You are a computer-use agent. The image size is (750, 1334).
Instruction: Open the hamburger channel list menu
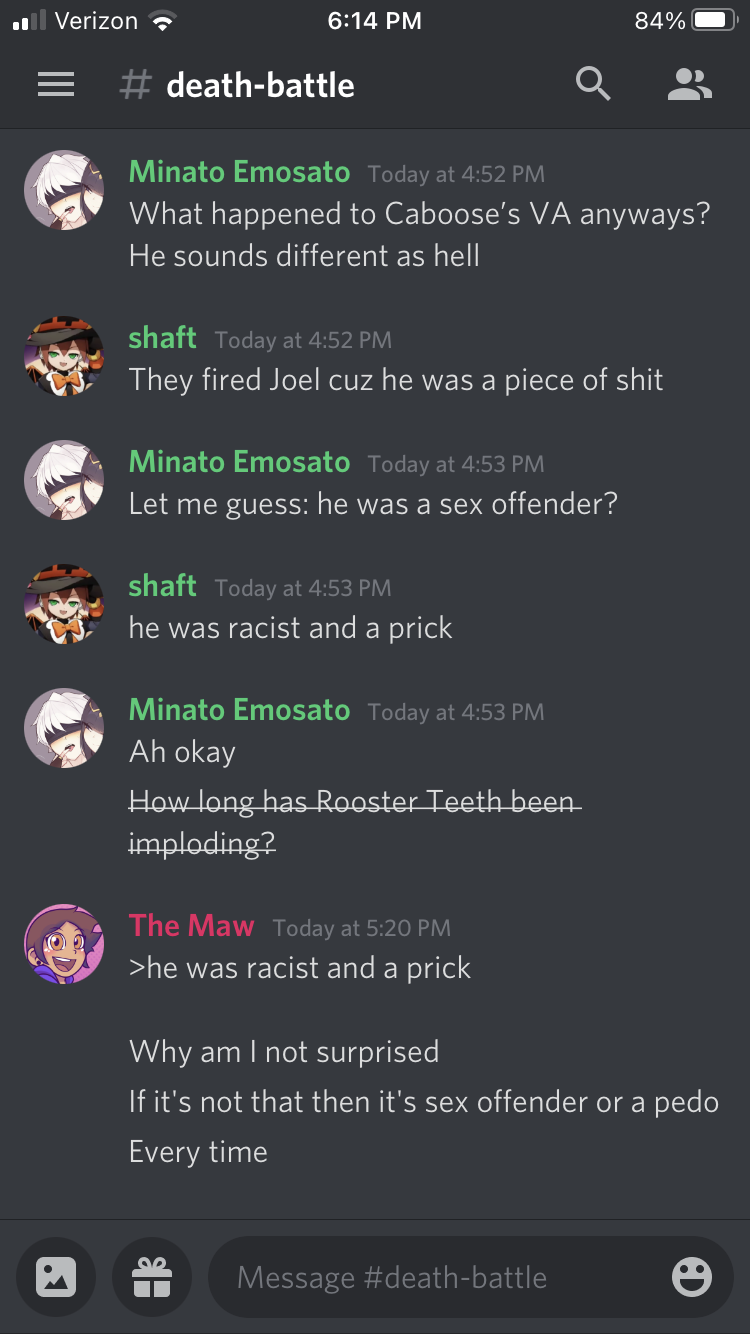pyautogui.click(x=56, y=85)
